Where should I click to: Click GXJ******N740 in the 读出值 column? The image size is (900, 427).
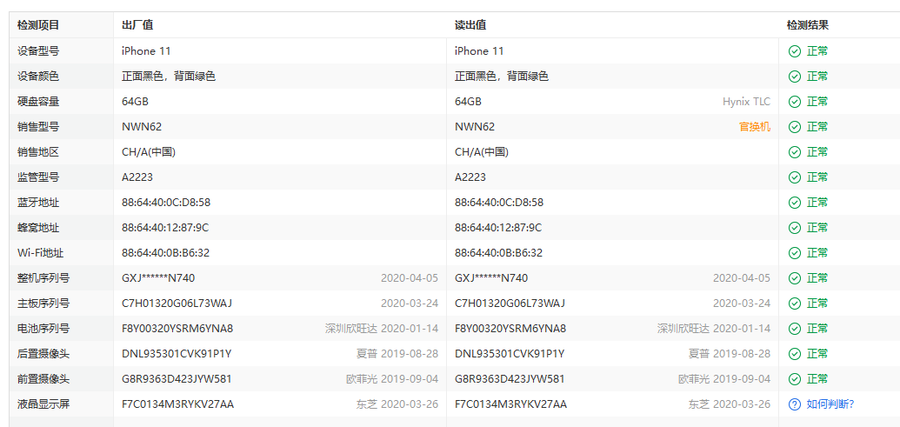click(491, 278)
